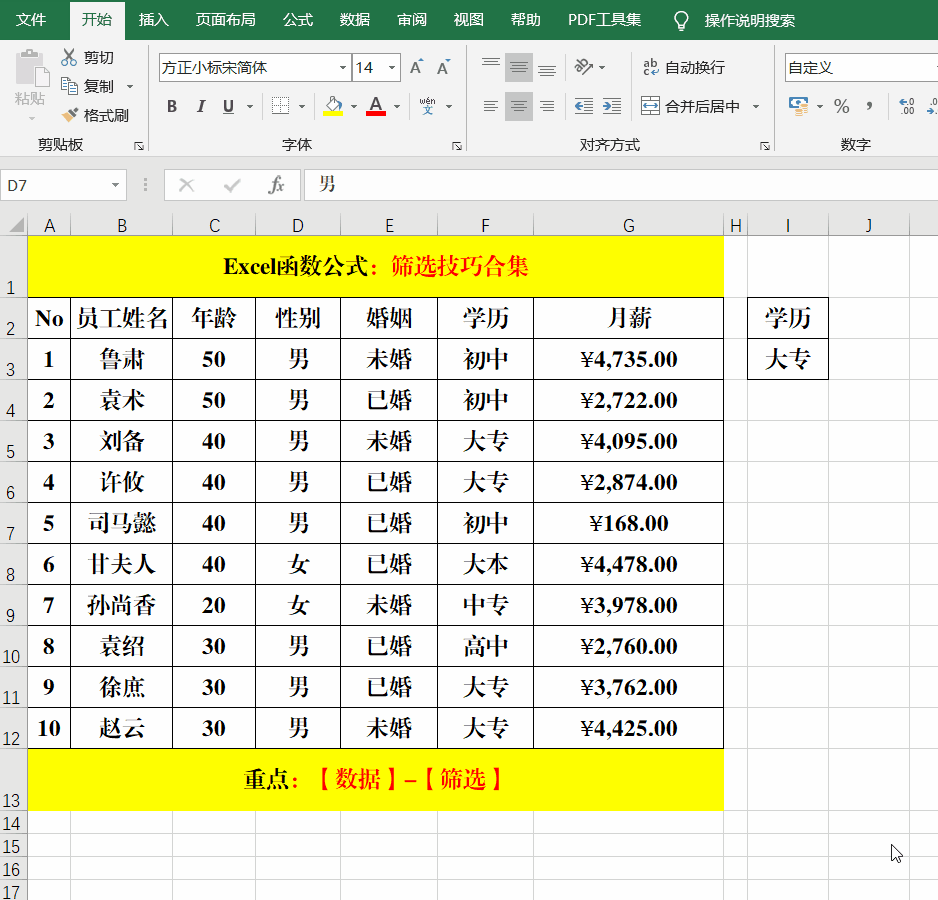Toggle Italic formatting
This screenshot has width=938, height=900.
coord(200,107)
